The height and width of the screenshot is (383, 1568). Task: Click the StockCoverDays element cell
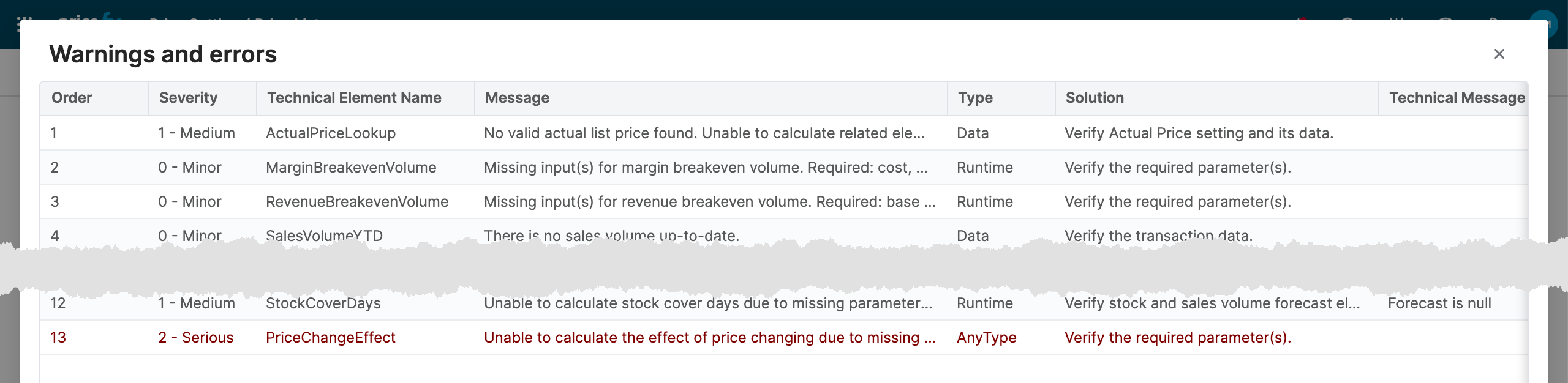click(x=323, y=303)
